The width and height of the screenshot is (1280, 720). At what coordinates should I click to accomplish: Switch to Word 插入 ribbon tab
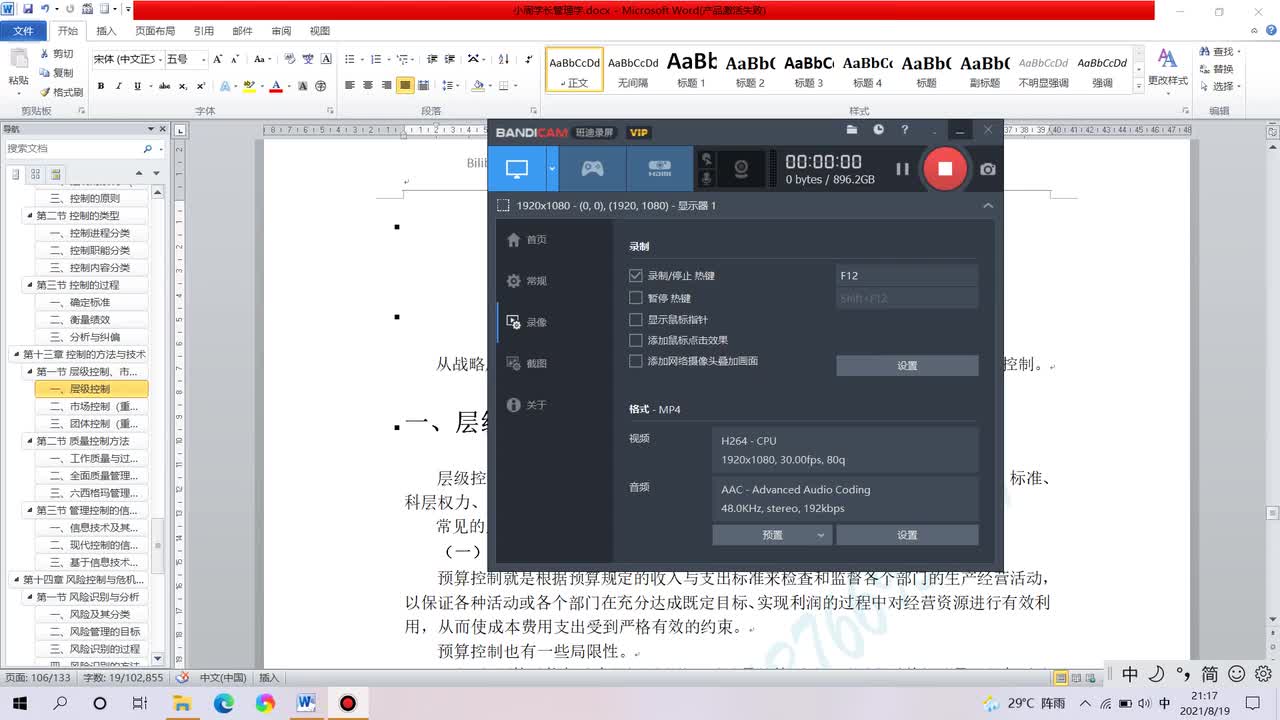click(106, 31)
